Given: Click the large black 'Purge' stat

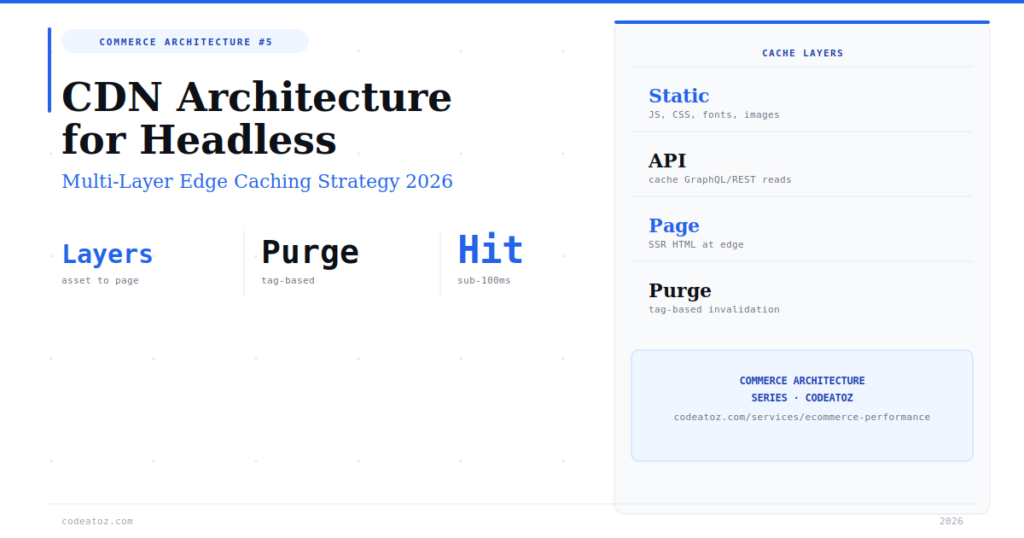Looking at the screenshot, I should pos(310,252).
